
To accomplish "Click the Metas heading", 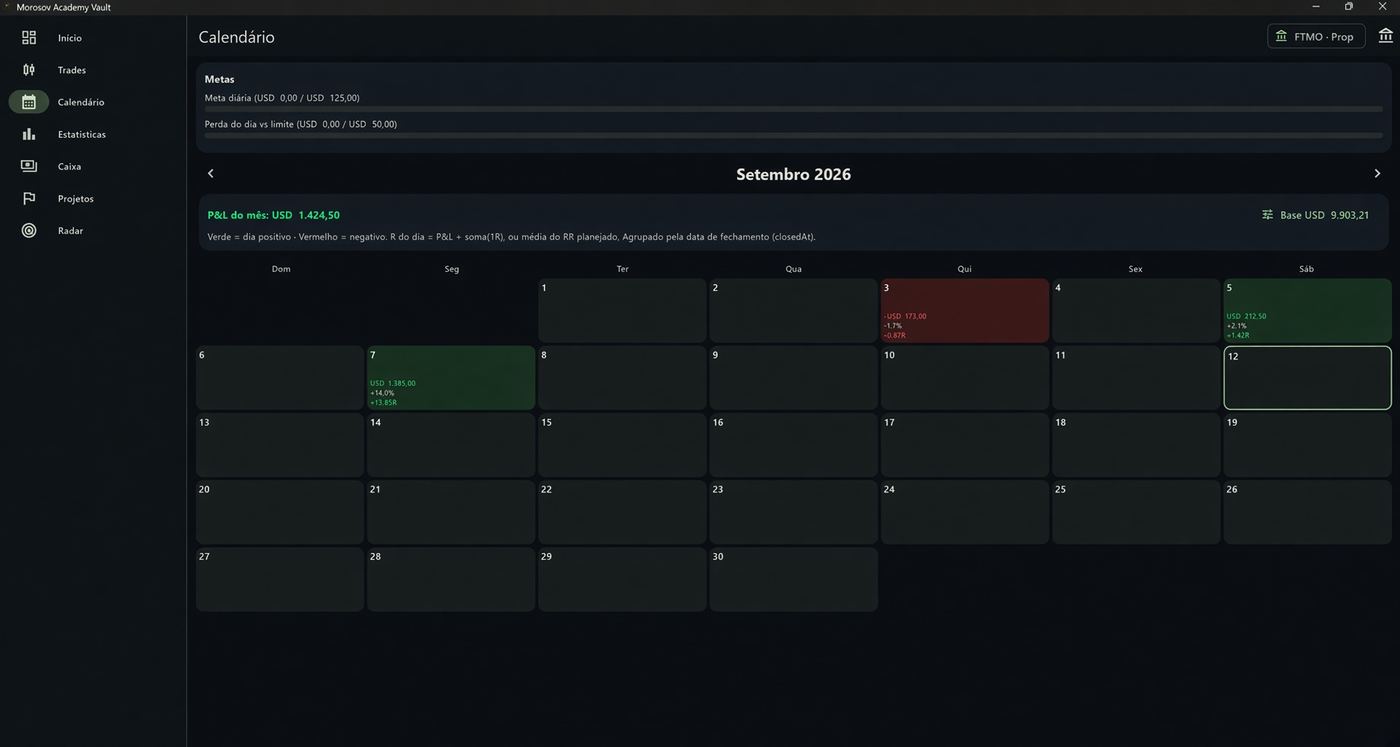I will coord(219,79).
